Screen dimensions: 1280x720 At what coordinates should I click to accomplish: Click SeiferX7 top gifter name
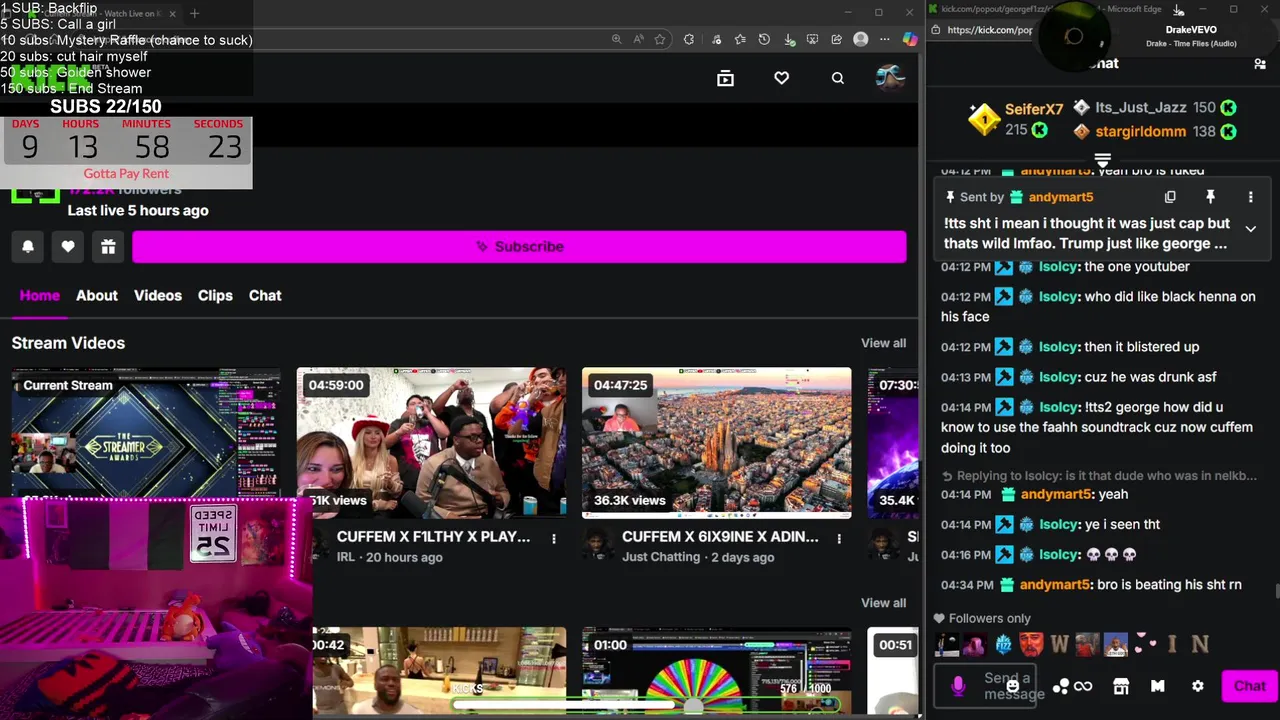[x=1034, y=109]
